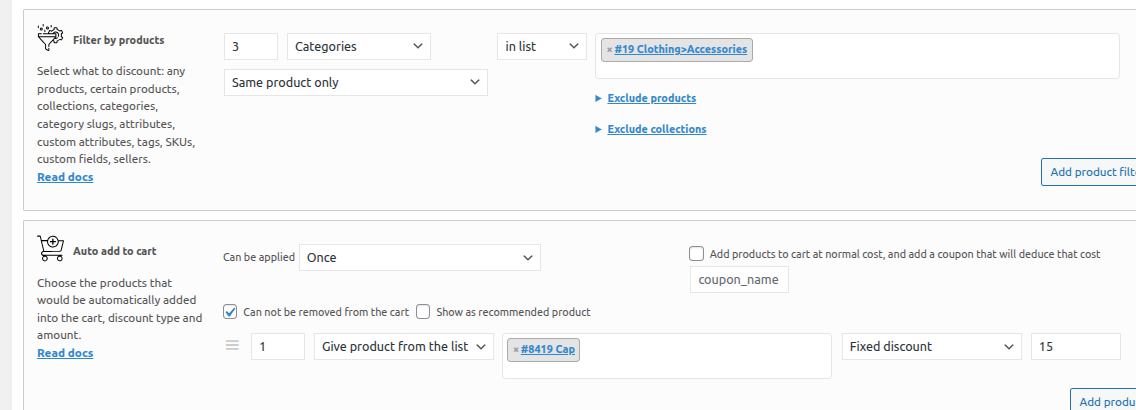The image size is (1136, 410).
Task: Remove the #19 Clothing>Accessories tag
Action: coord(609,50)
